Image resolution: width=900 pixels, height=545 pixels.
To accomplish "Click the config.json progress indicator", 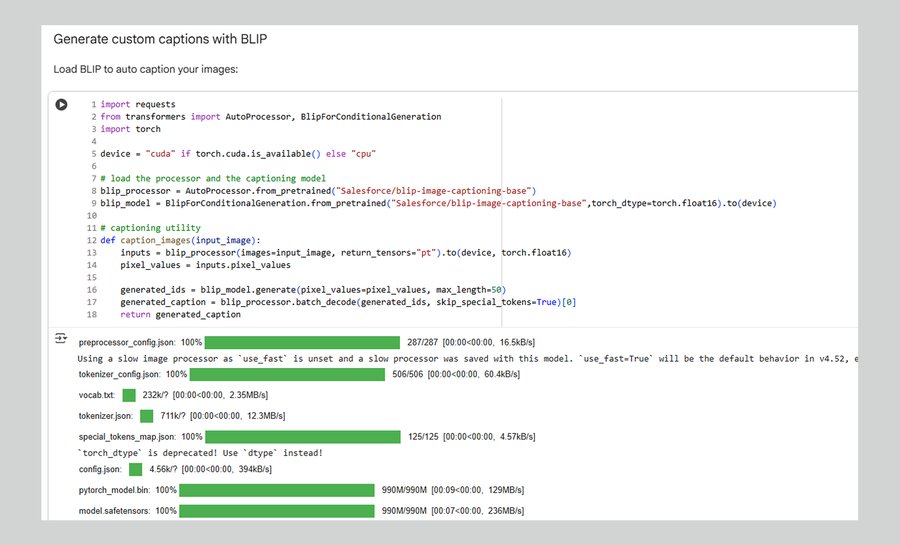I will [x=136, y=469].
